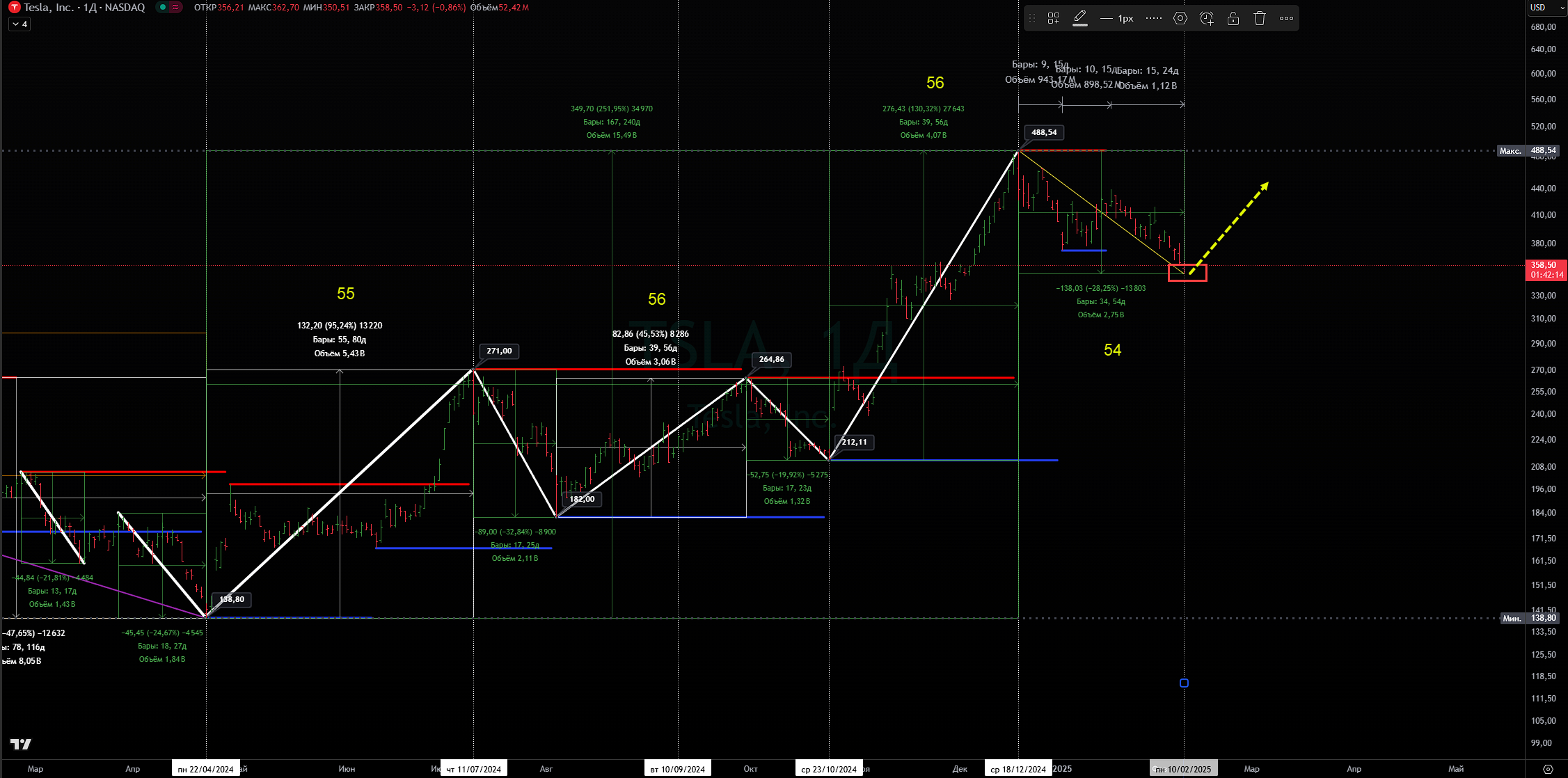Lock the selected drawing
The image size is (1568, 778).
(x=1233, y=18)
